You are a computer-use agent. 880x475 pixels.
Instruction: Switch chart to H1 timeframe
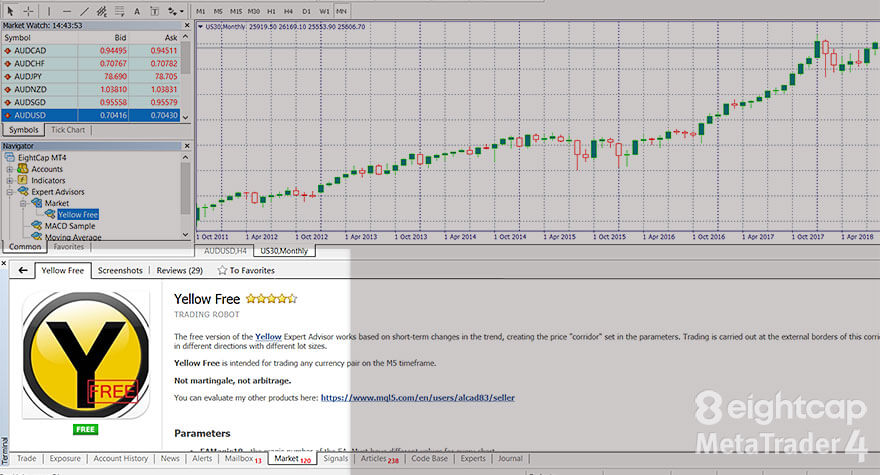[x=272, y=11]
